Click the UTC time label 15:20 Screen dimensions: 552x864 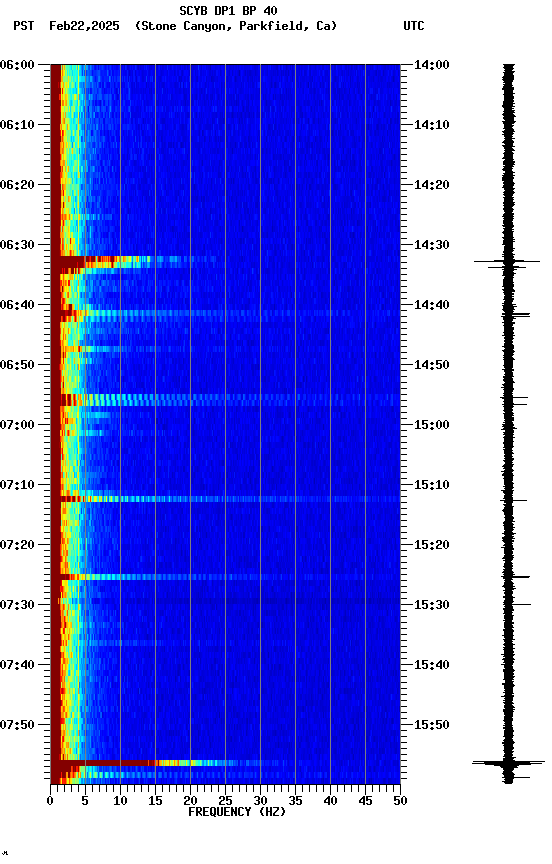point(432,545)
